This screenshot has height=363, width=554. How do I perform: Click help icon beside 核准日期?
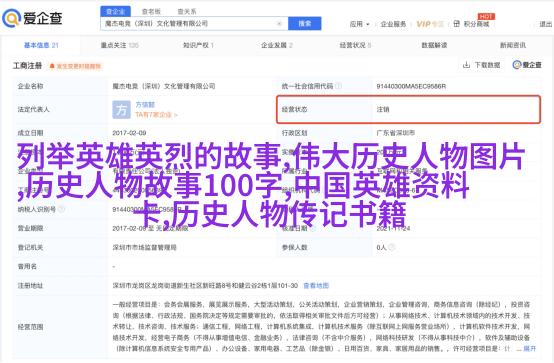(x=312, y=228)
